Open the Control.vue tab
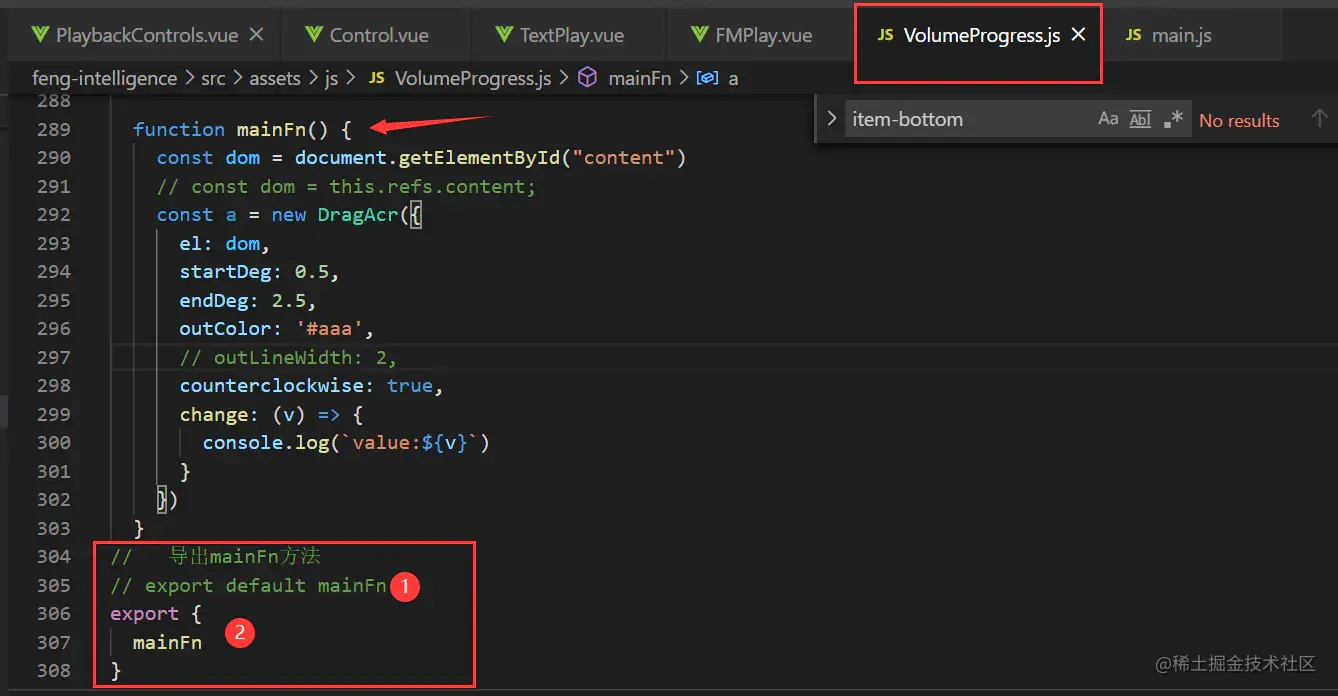The height and width of the screenshot is (696, 1338). 380,36
